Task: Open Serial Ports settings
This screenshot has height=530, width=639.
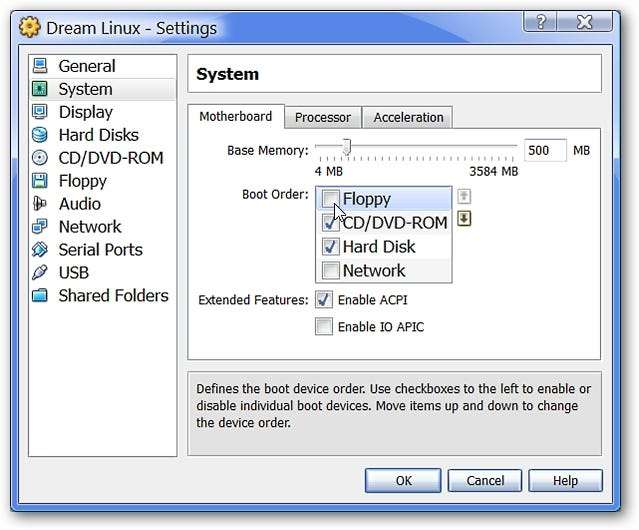Action: pos(103,250)
